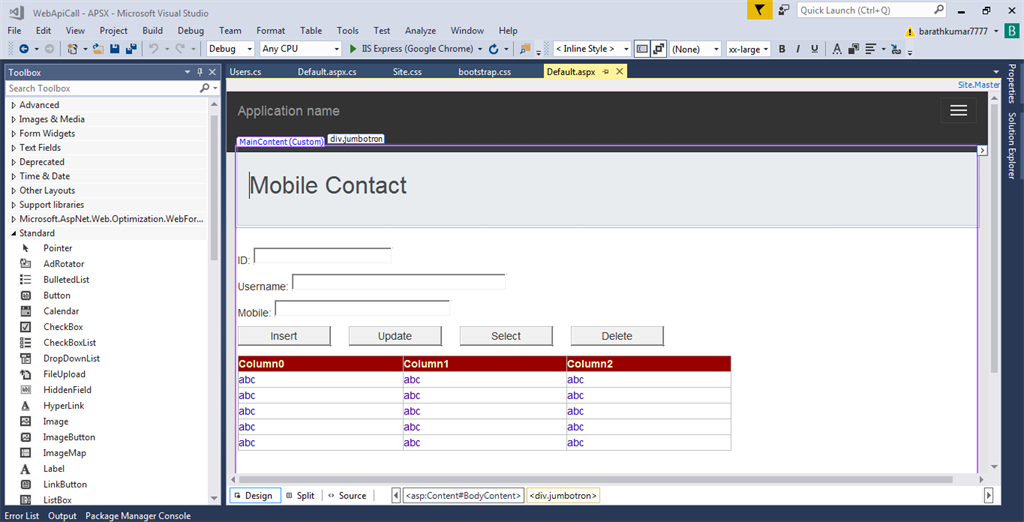Switch to the Site.css tab
The image size is (1024, 522).
[407, 72]
